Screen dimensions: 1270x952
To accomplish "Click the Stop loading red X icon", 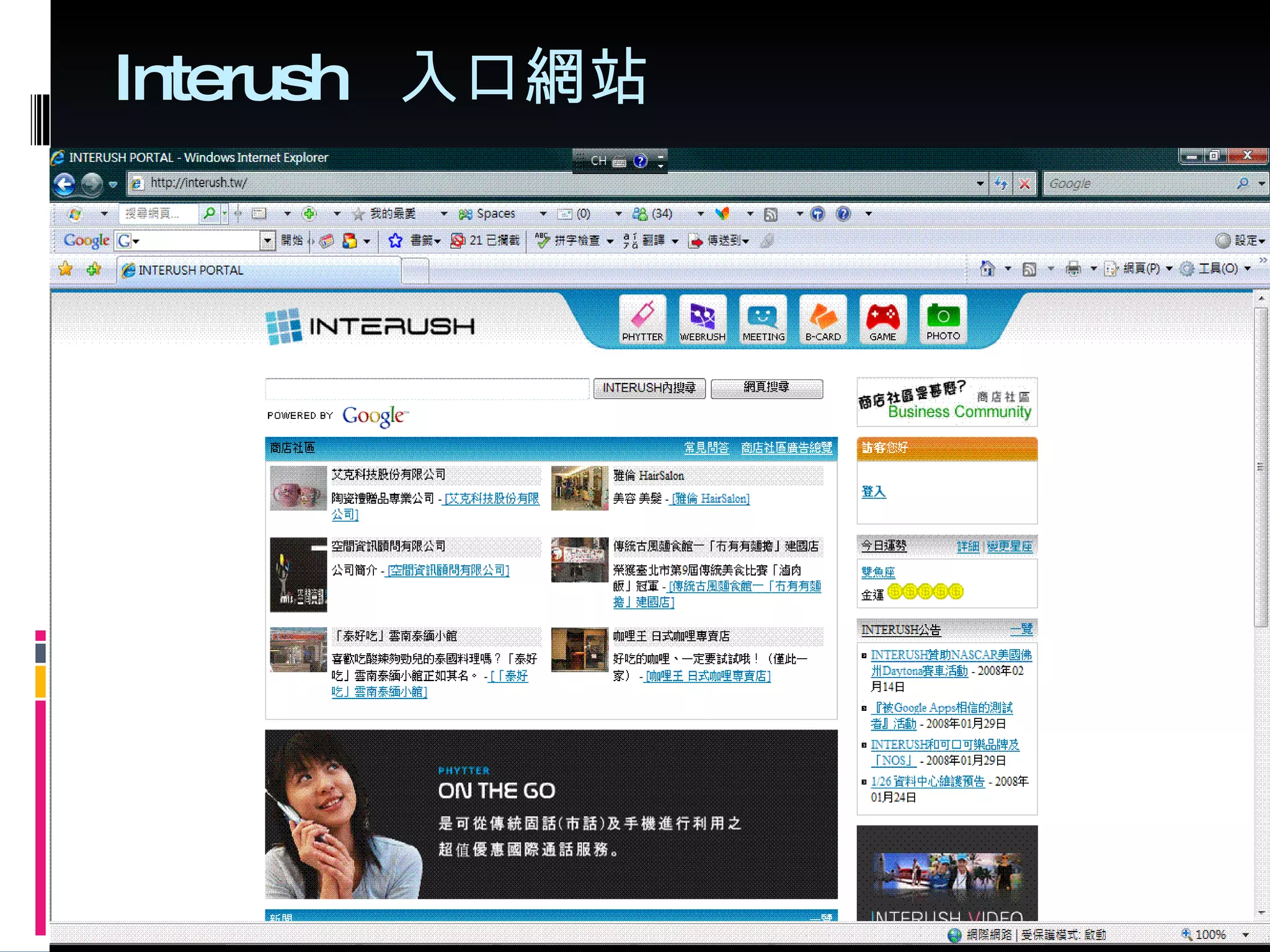I will click(x=1024, y=183).
